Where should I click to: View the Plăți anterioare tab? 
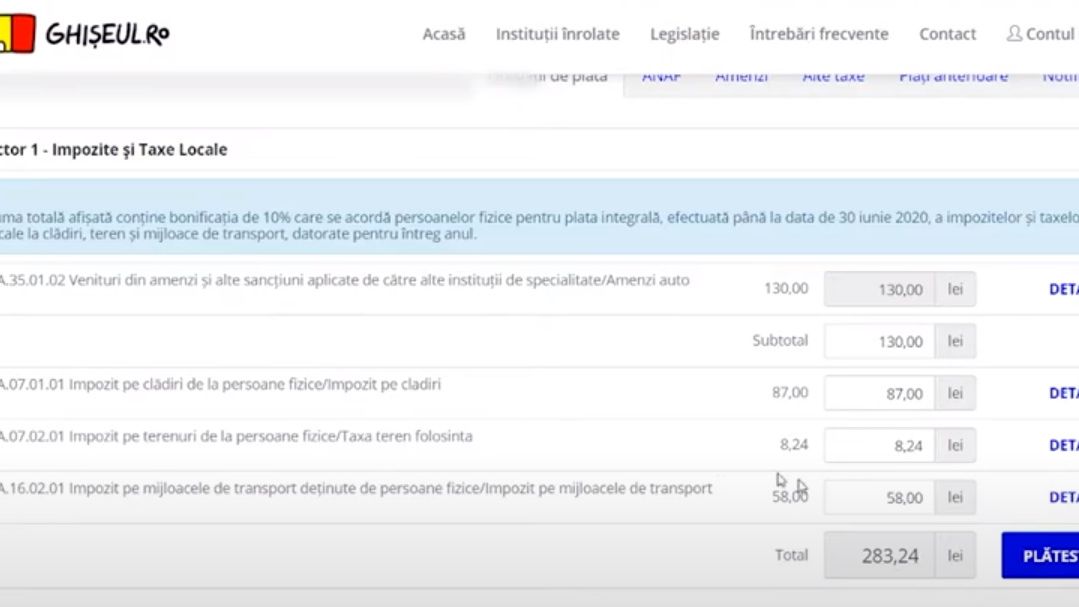(x=953, y=74)
